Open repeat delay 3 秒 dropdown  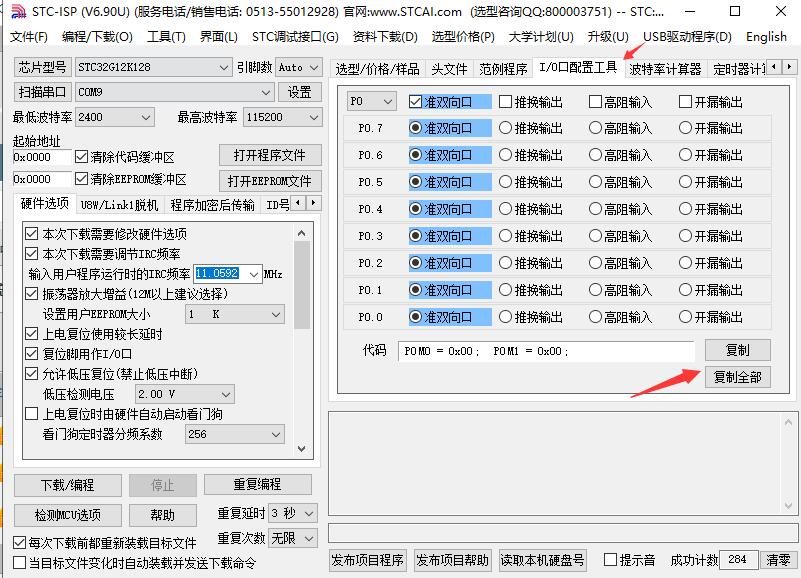tap(293, 513)
